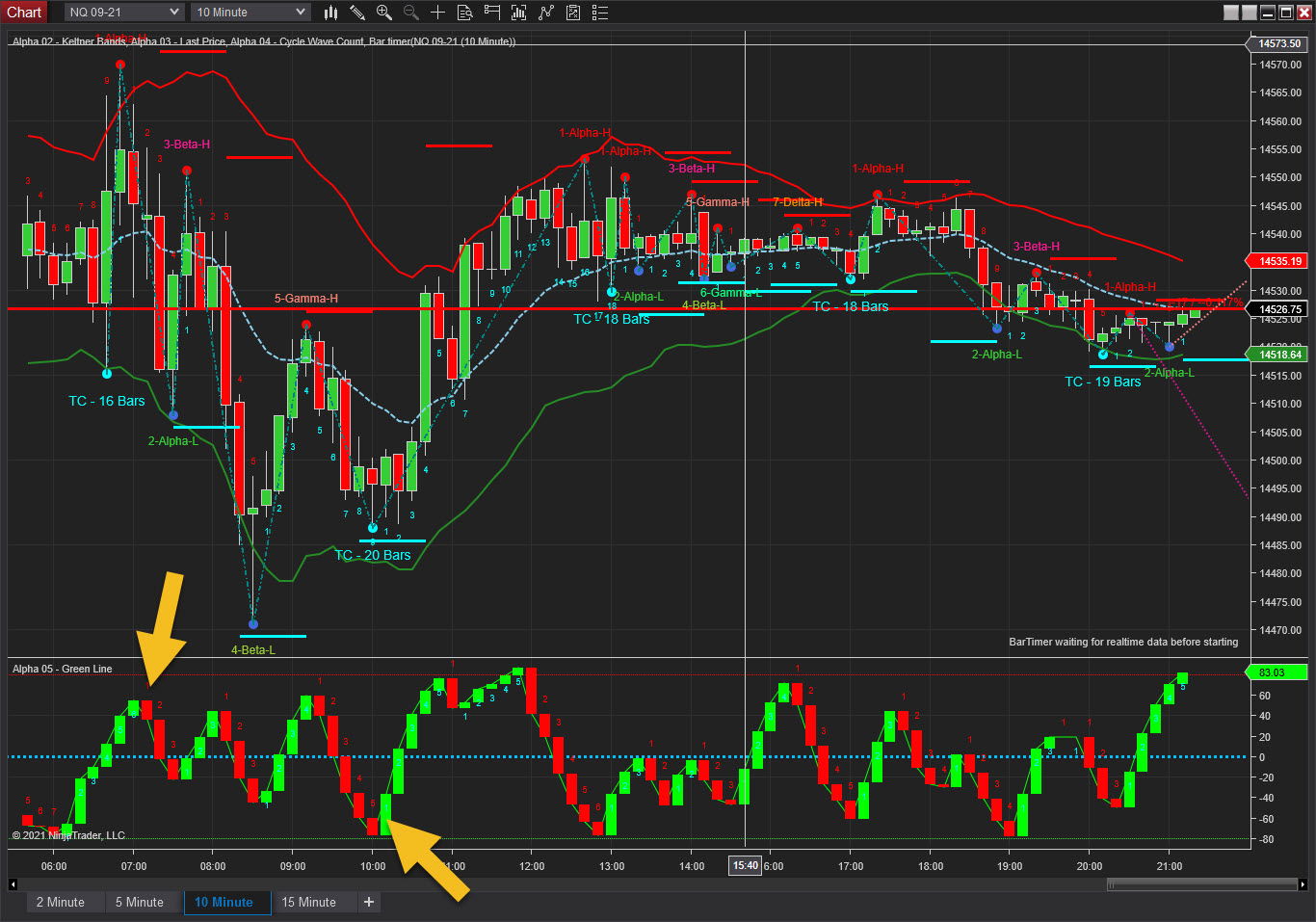1316x922 pixels.
Task: Click the TC - 16 Bars label
Action: click(x=106, y=401)
